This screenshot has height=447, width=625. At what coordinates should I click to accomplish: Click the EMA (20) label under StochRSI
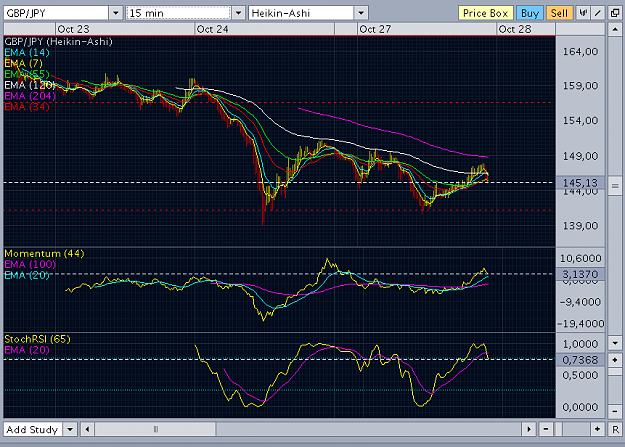pos(27,350)
